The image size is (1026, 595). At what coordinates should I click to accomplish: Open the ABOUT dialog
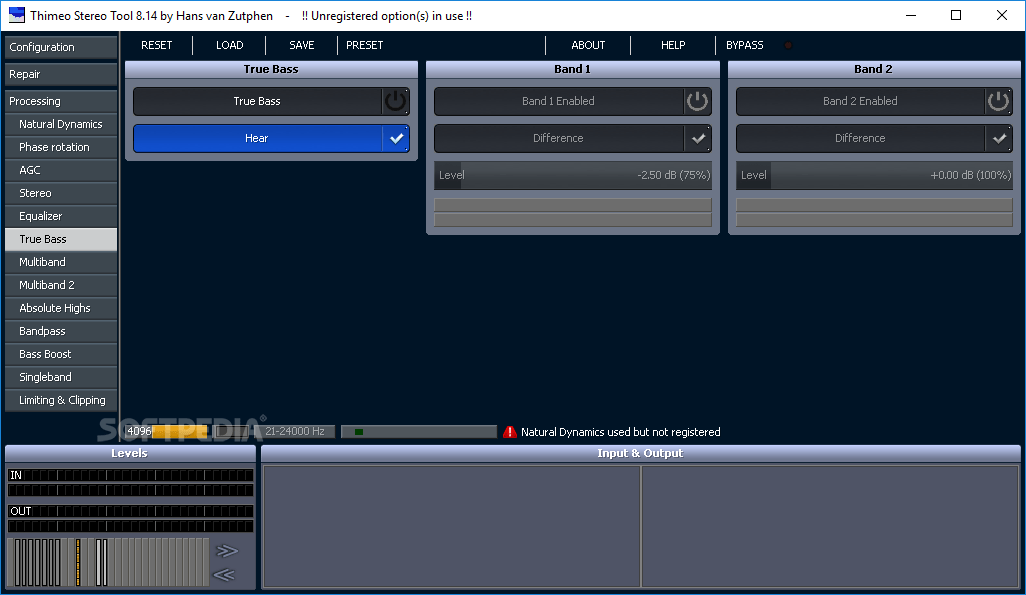pos(588,45)
